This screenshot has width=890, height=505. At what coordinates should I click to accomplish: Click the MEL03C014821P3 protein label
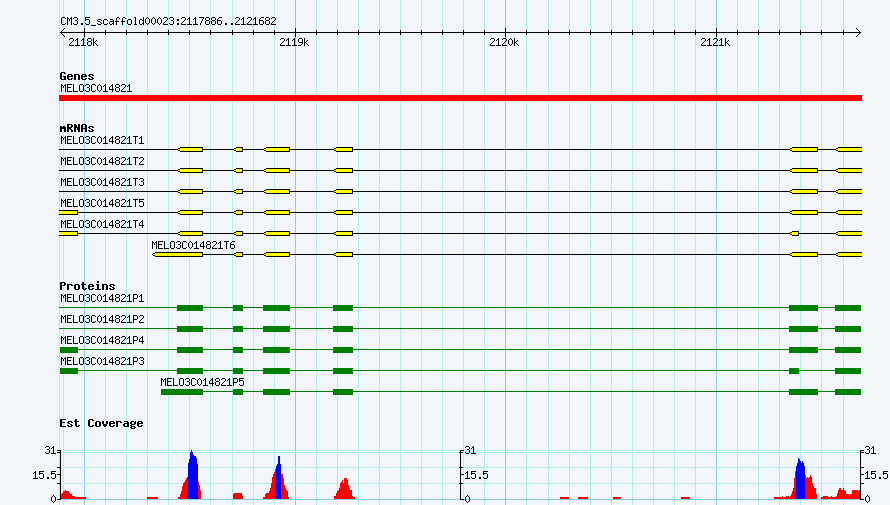pyautogui.click(x=102, y=361)
